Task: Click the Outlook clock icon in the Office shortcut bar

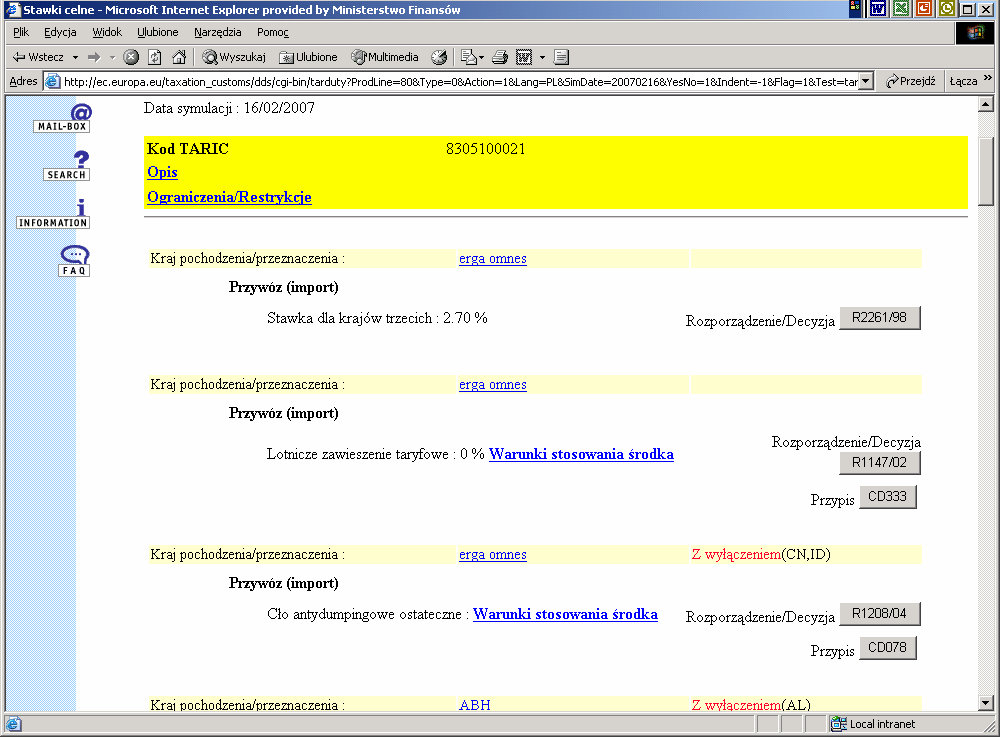Action: [x=947, y=9]
